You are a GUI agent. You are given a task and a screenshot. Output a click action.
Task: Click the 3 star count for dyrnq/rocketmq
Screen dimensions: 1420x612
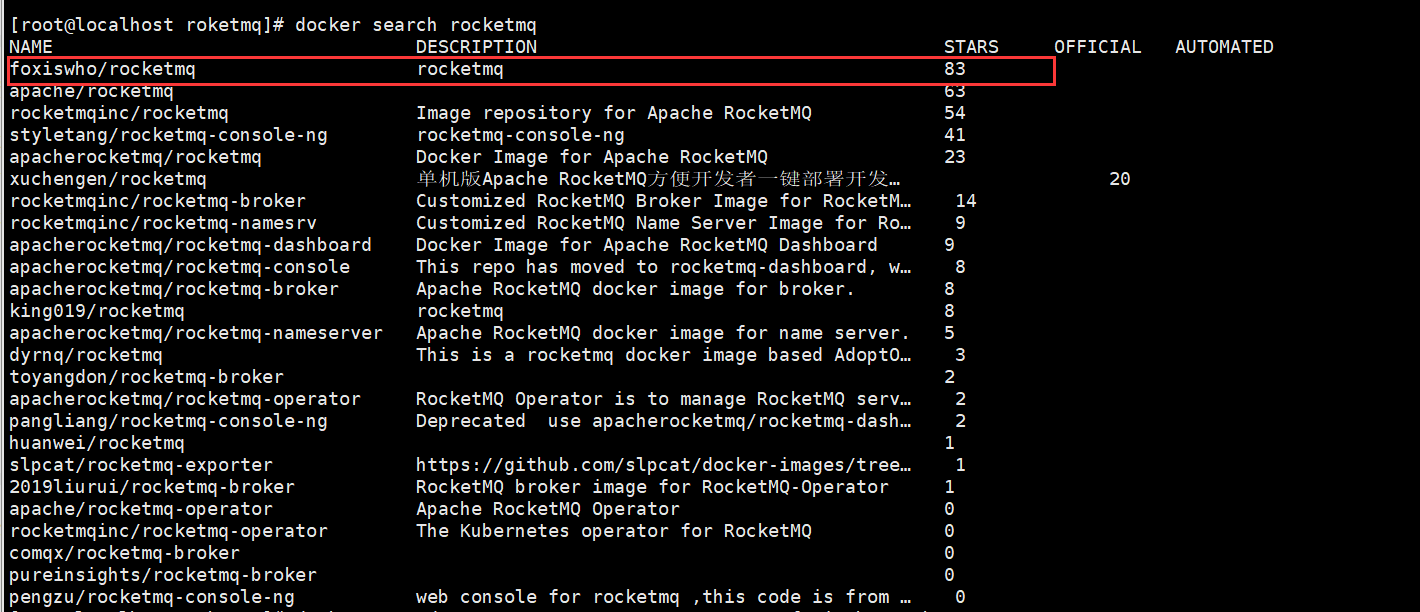pos(960,355)
